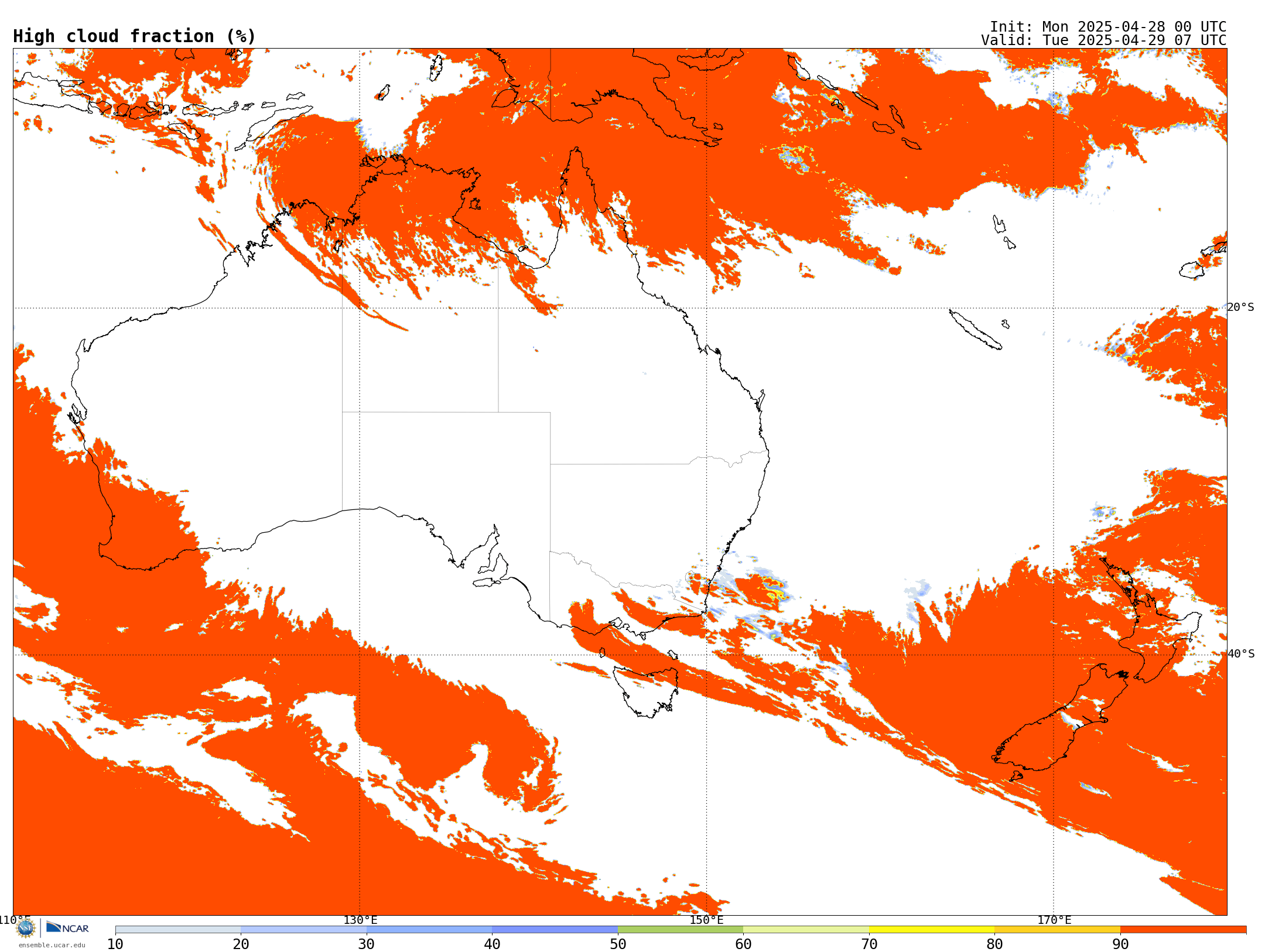Click the colorbar tick label 40

492,944
